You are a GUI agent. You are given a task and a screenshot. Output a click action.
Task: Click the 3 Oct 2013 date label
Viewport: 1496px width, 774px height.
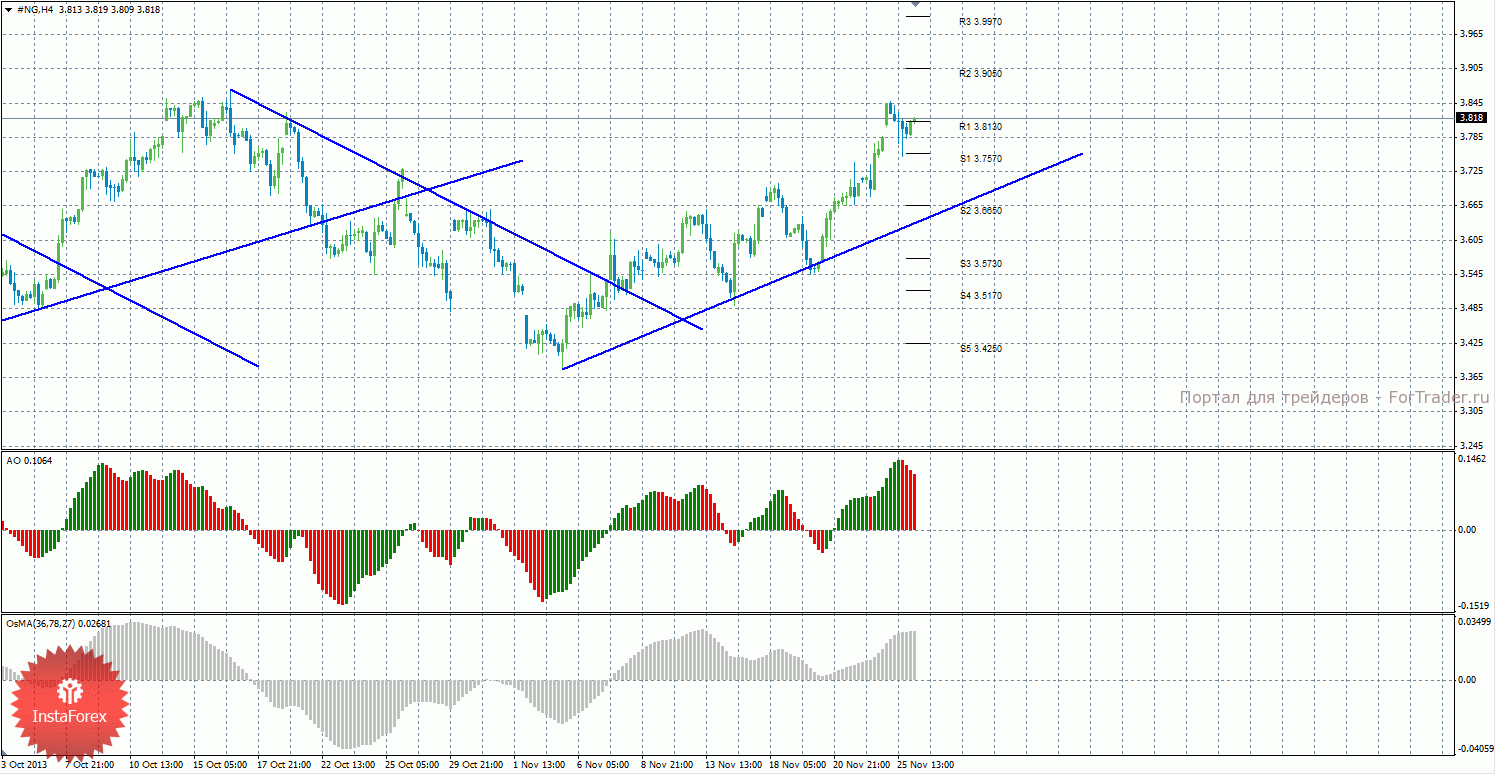pyautogui.click(x=24, y=765)
